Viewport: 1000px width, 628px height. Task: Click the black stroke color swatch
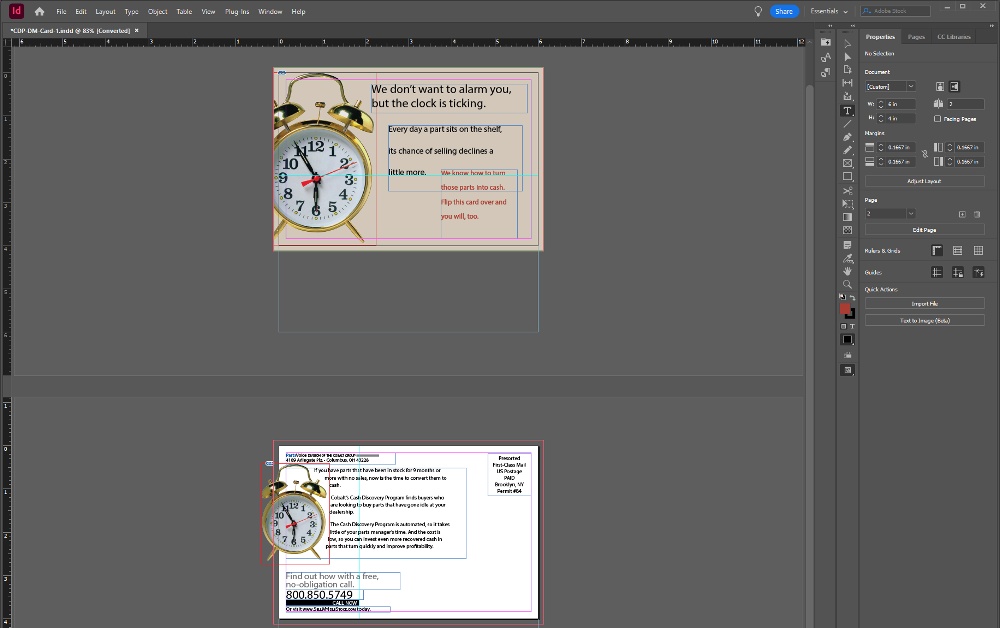tap(851, 314)
